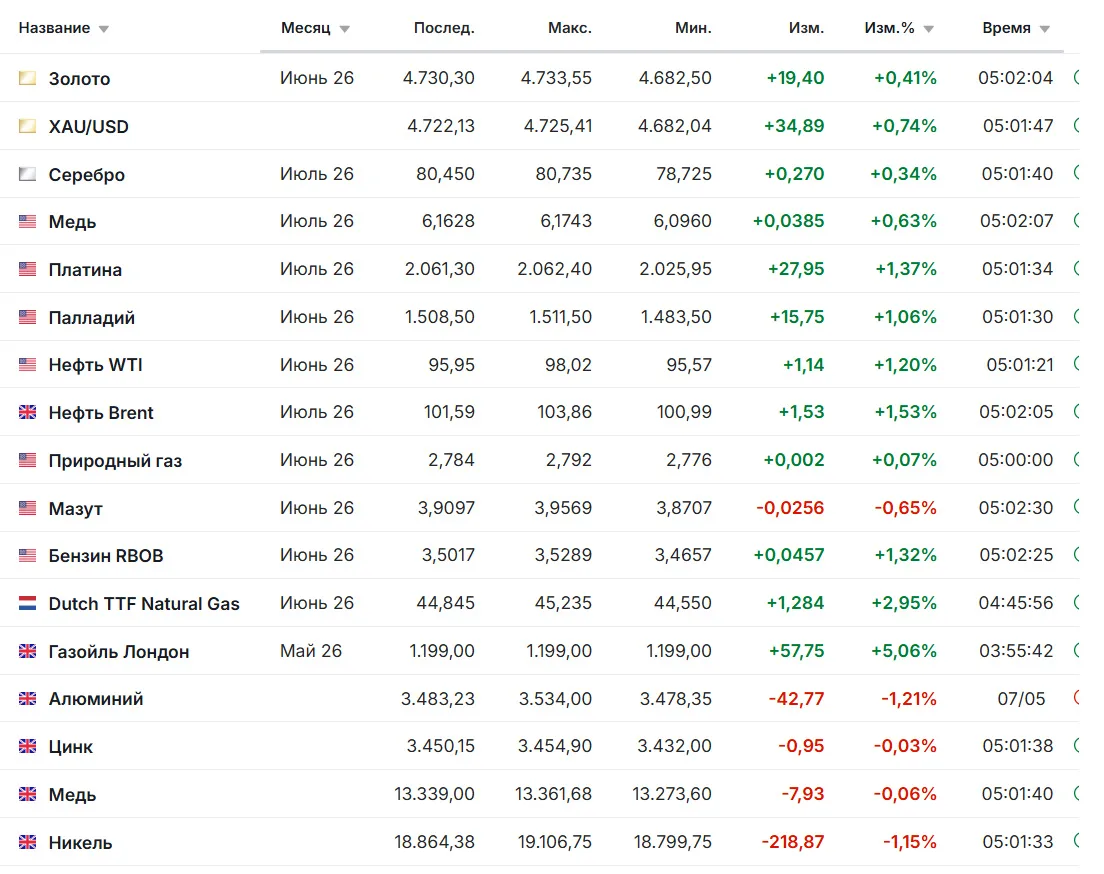The image size is (1104, 874).
Task: Click the US flag icon beside Платина
Action: [27, 269]
